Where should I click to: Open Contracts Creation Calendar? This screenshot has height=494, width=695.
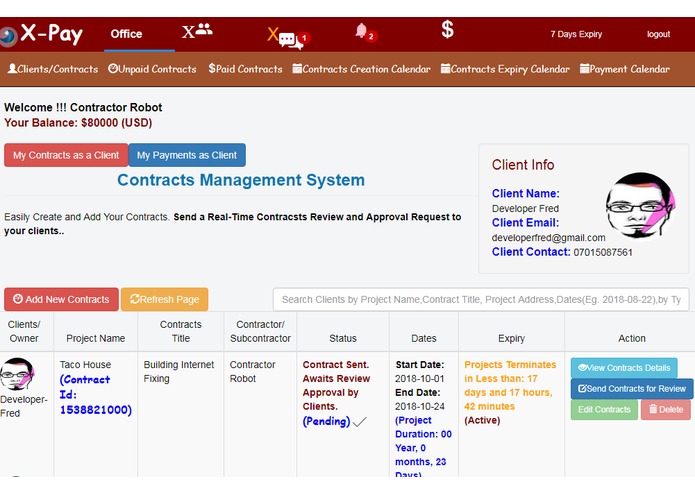[x=361, y=69]
